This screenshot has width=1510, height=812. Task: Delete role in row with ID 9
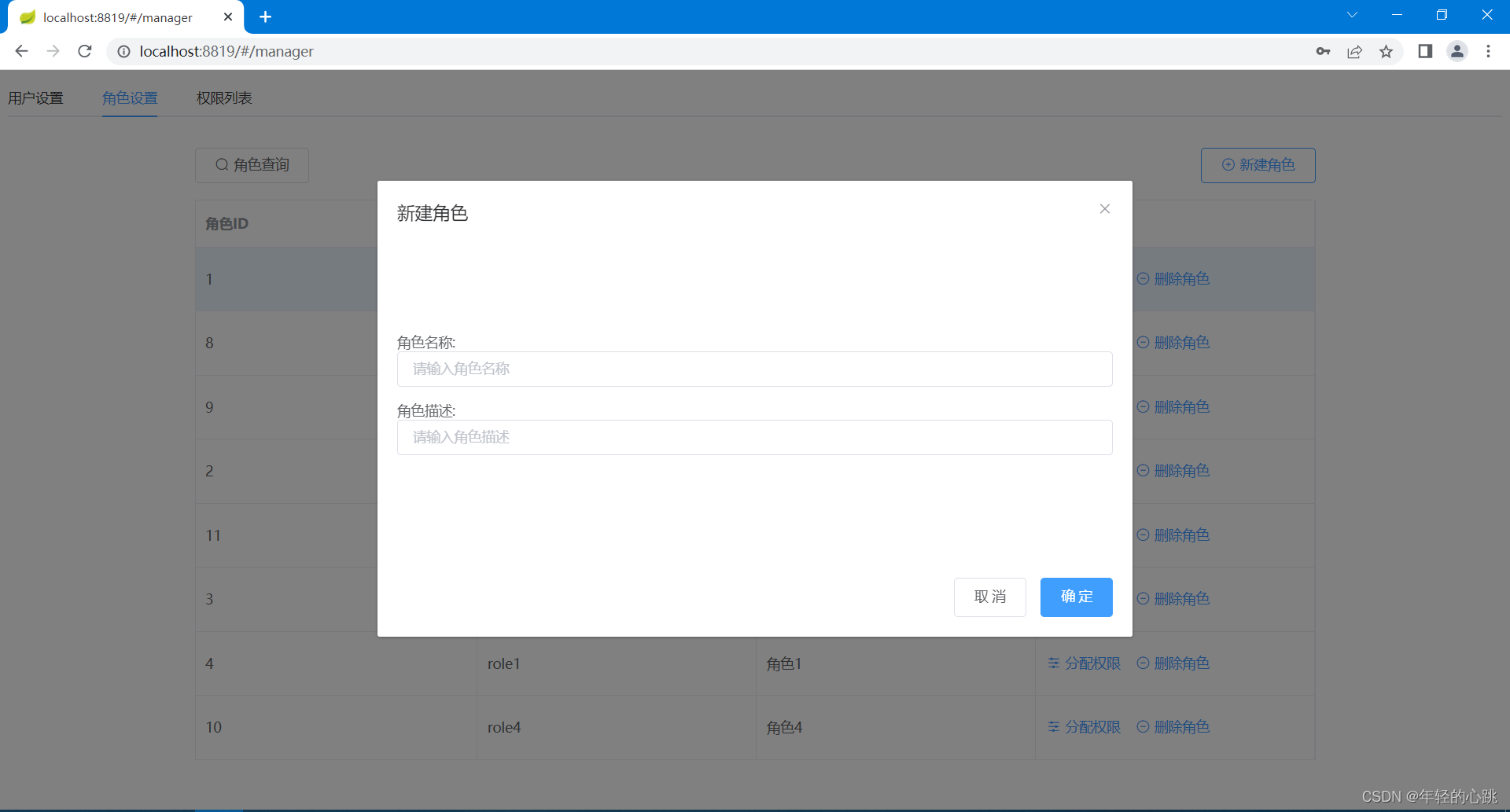pos(1173,407)
